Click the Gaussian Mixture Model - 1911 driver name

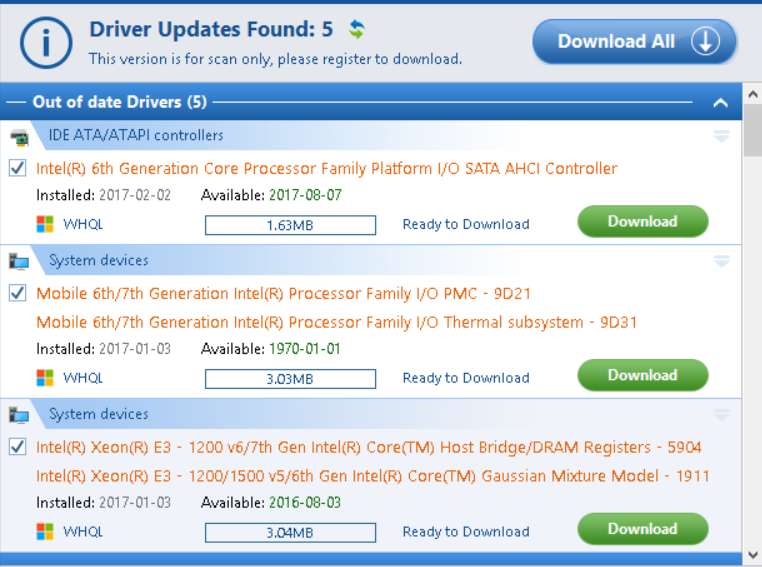[373, 476]
